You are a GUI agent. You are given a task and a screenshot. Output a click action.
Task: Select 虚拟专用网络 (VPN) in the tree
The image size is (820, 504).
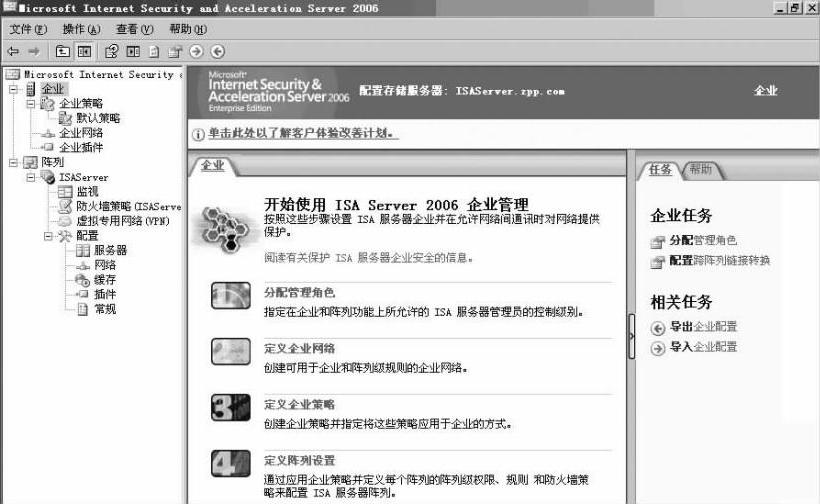123,221
